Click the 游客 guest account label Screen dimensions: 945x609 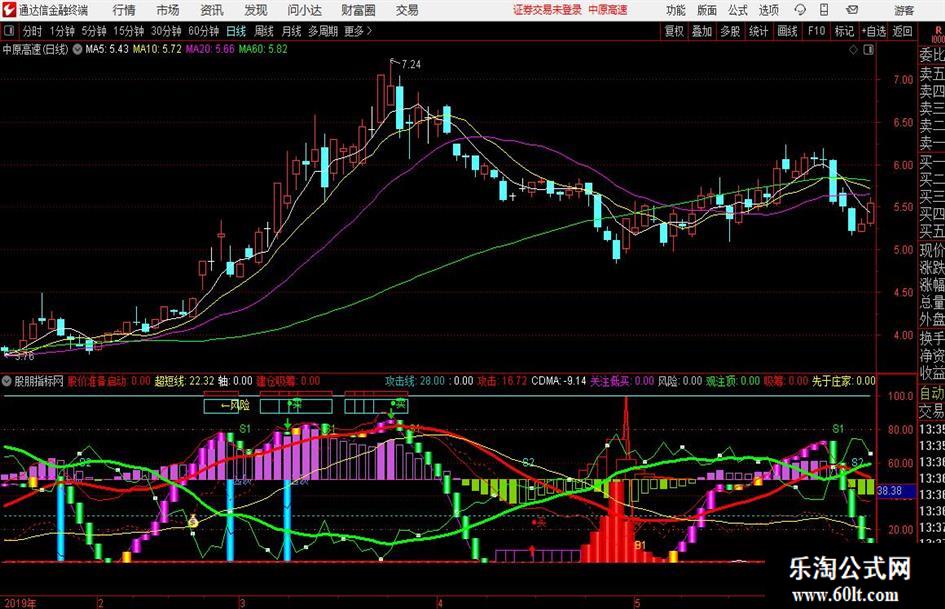904,10
